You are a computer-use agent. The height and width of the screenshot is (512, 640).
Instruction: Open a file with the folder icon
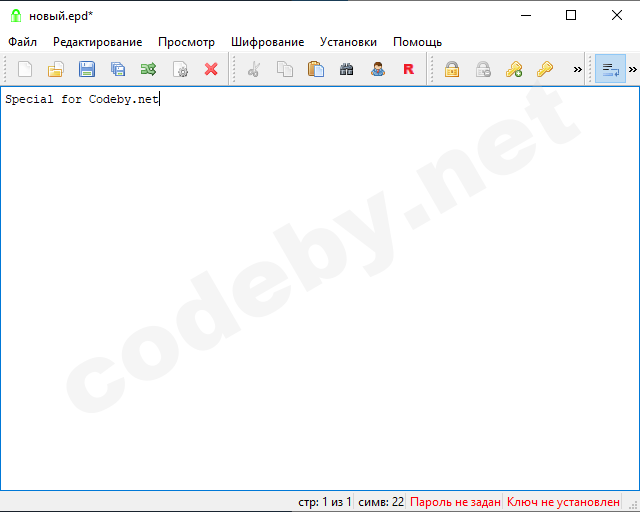pyautogui.click(x=56, y=69)
